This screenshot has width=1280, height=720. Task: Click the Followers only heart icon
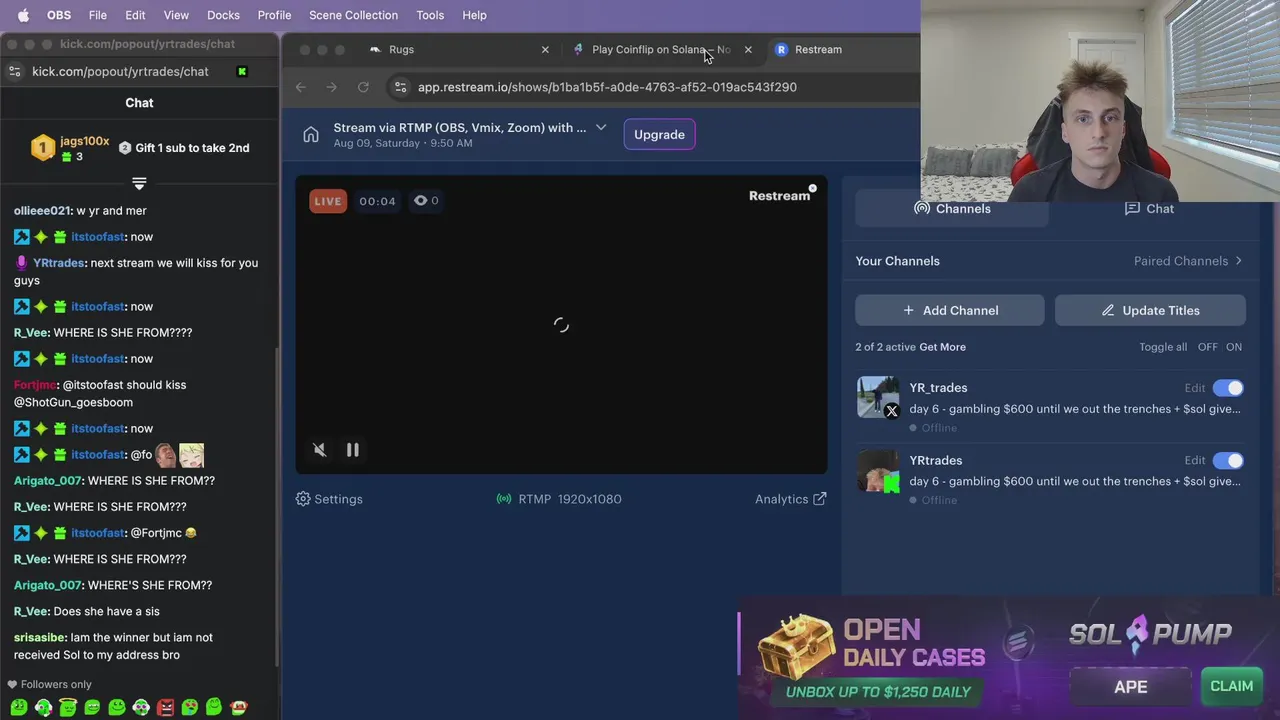point(12,685)
